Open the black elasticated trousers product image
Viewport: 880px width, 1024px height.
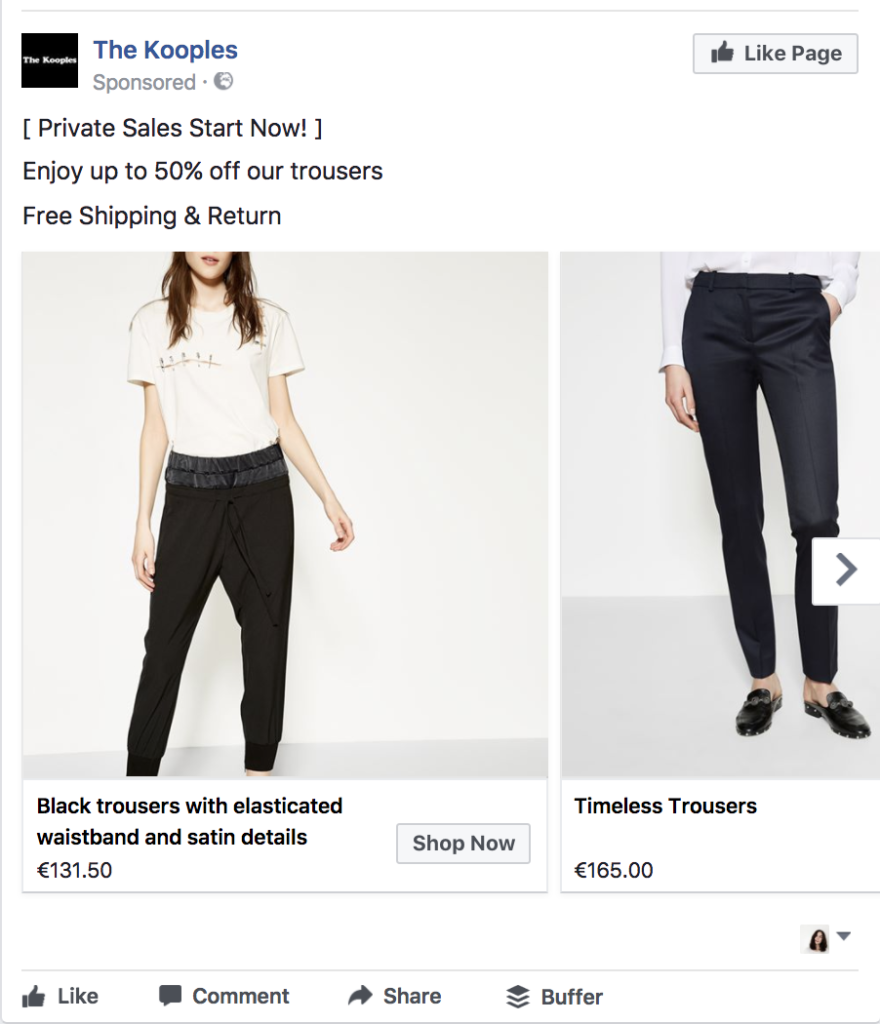(285, 515)
